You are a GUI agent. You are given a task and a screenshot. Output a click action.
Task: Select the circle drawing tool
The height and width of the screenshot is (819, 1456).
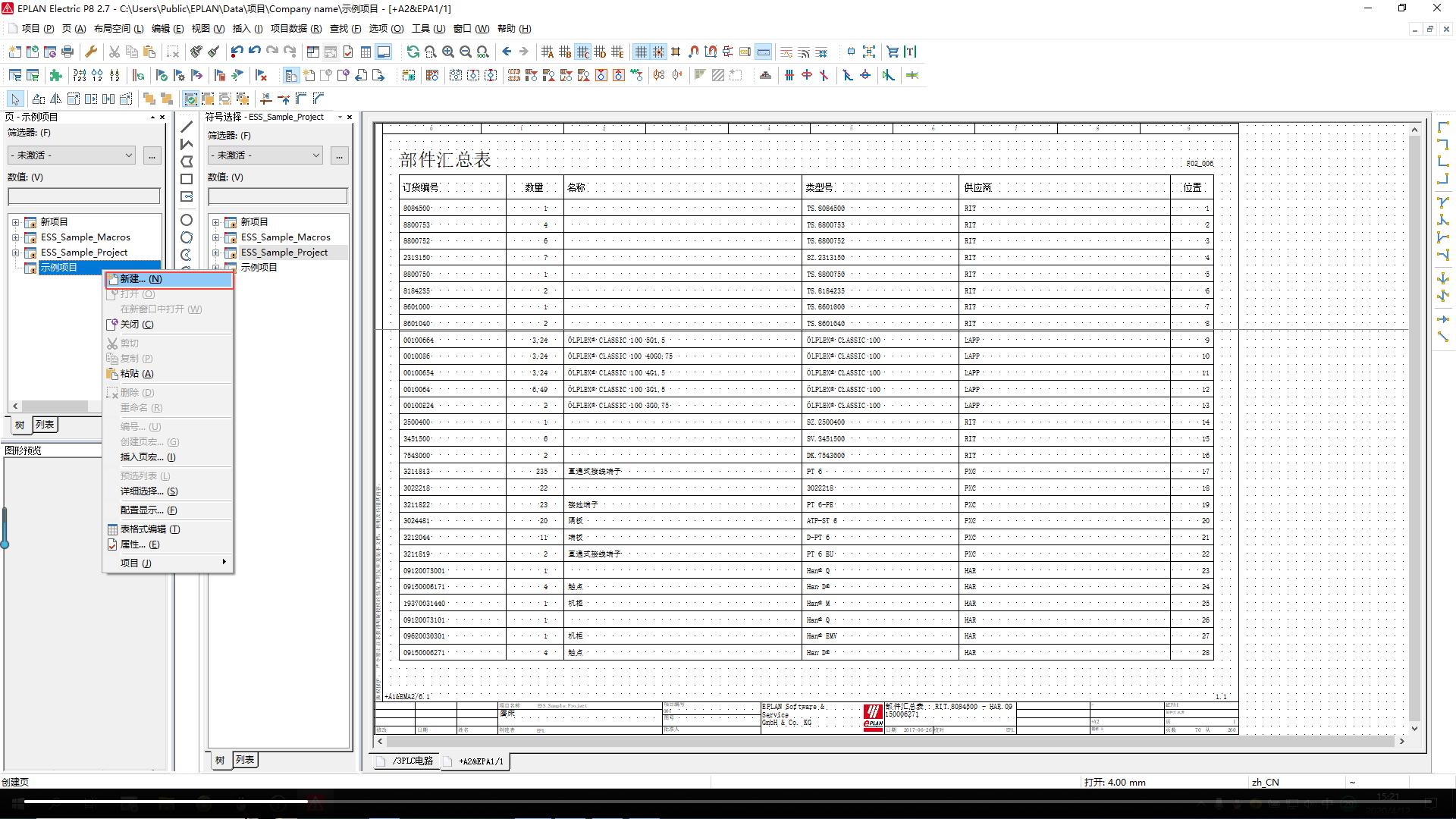pos(187,220)
